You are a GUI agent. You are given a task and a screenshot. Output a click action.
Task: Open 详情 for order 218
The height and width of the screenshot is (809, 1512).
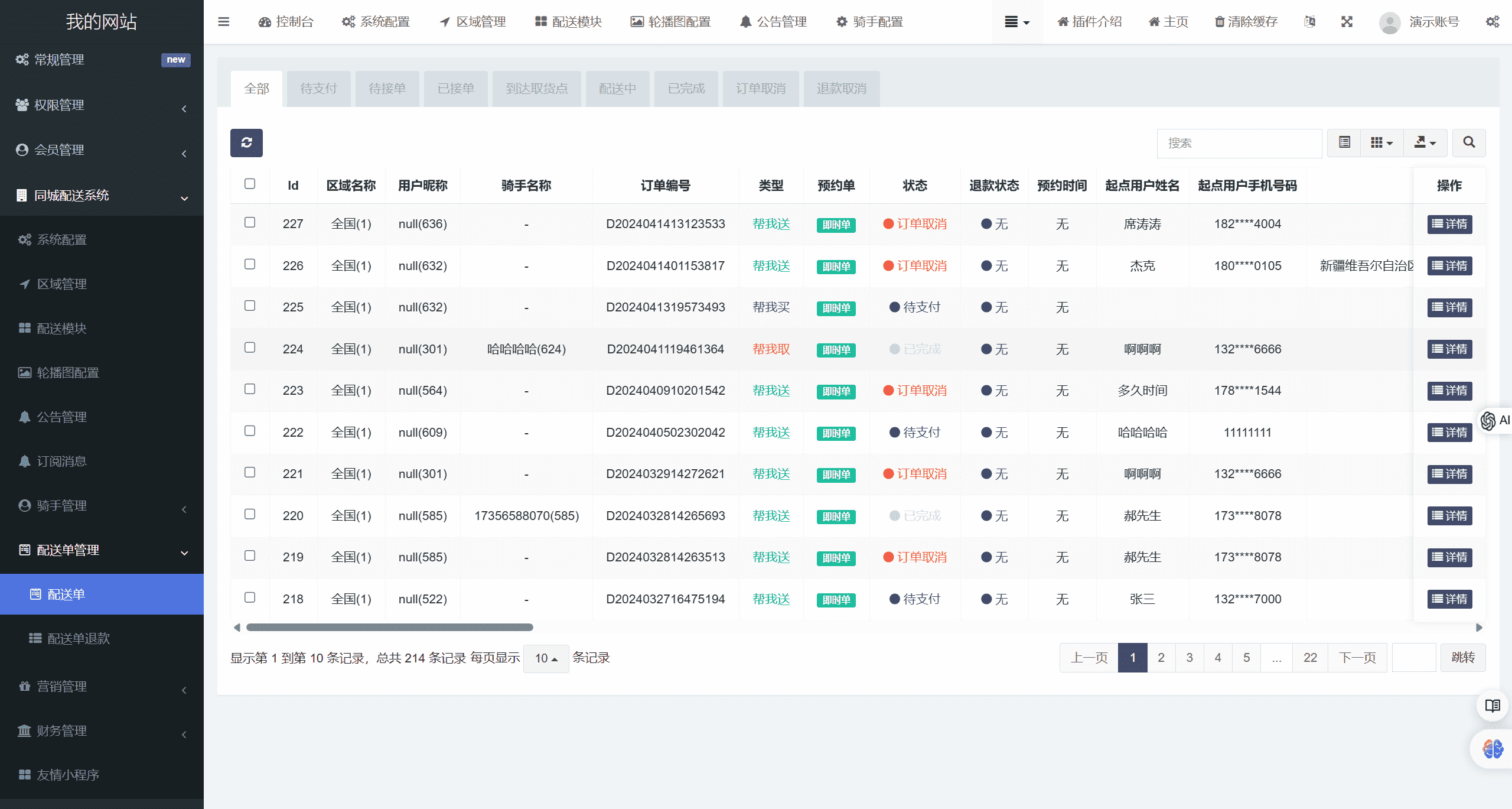1449,599
